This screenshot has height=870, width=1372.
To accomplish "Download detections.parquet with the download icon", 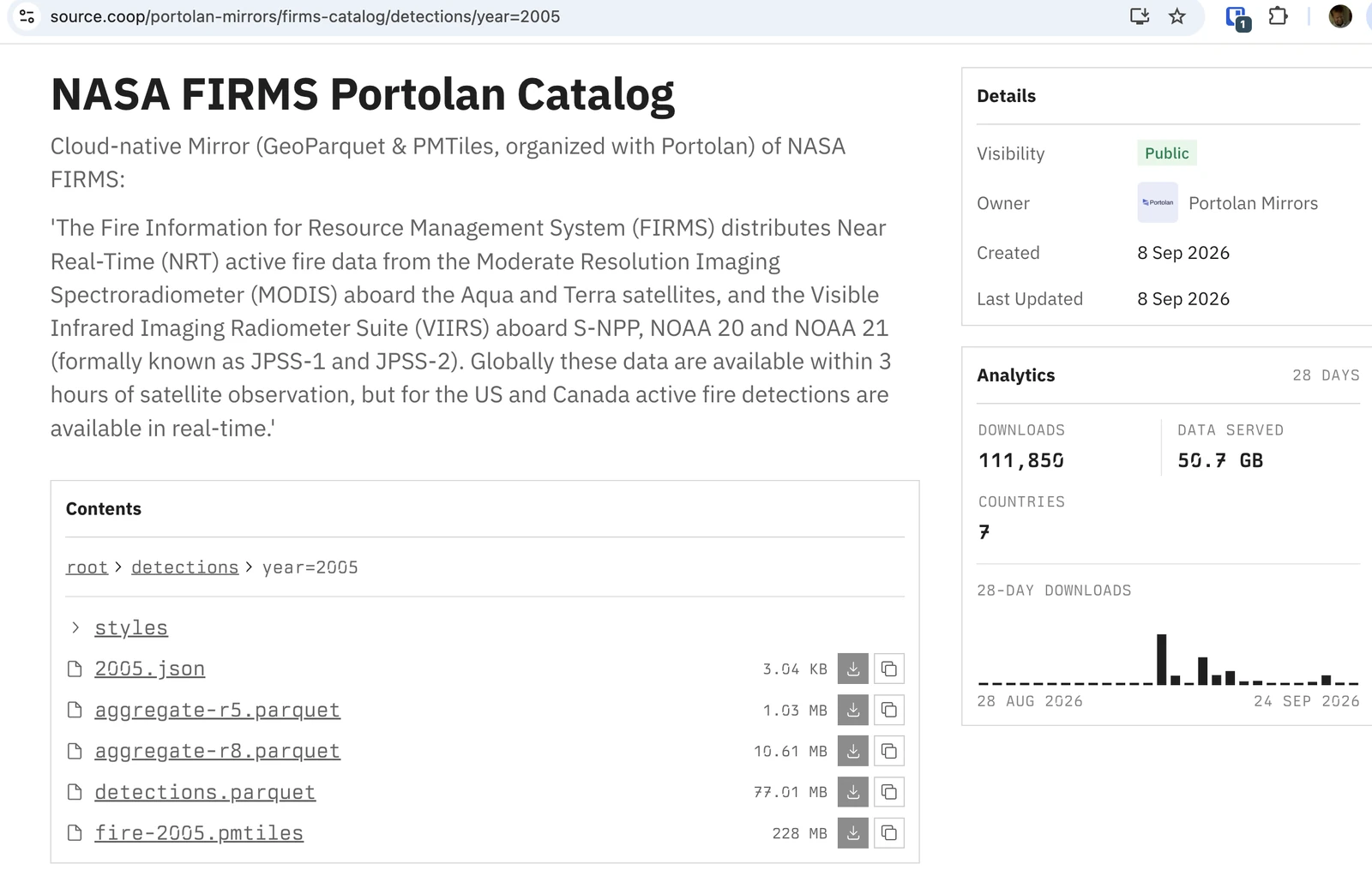I will coord(853,792).
